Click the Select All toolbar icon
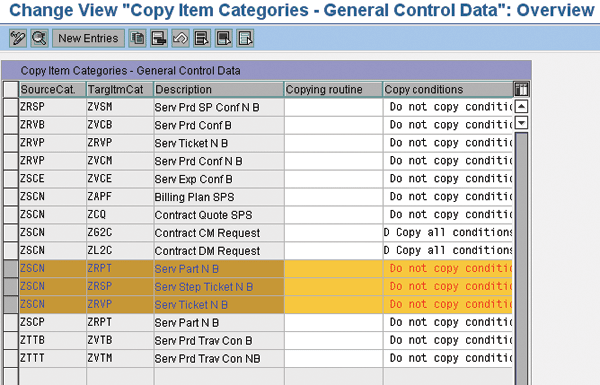The image size is (600, 385). coord(202,38)
